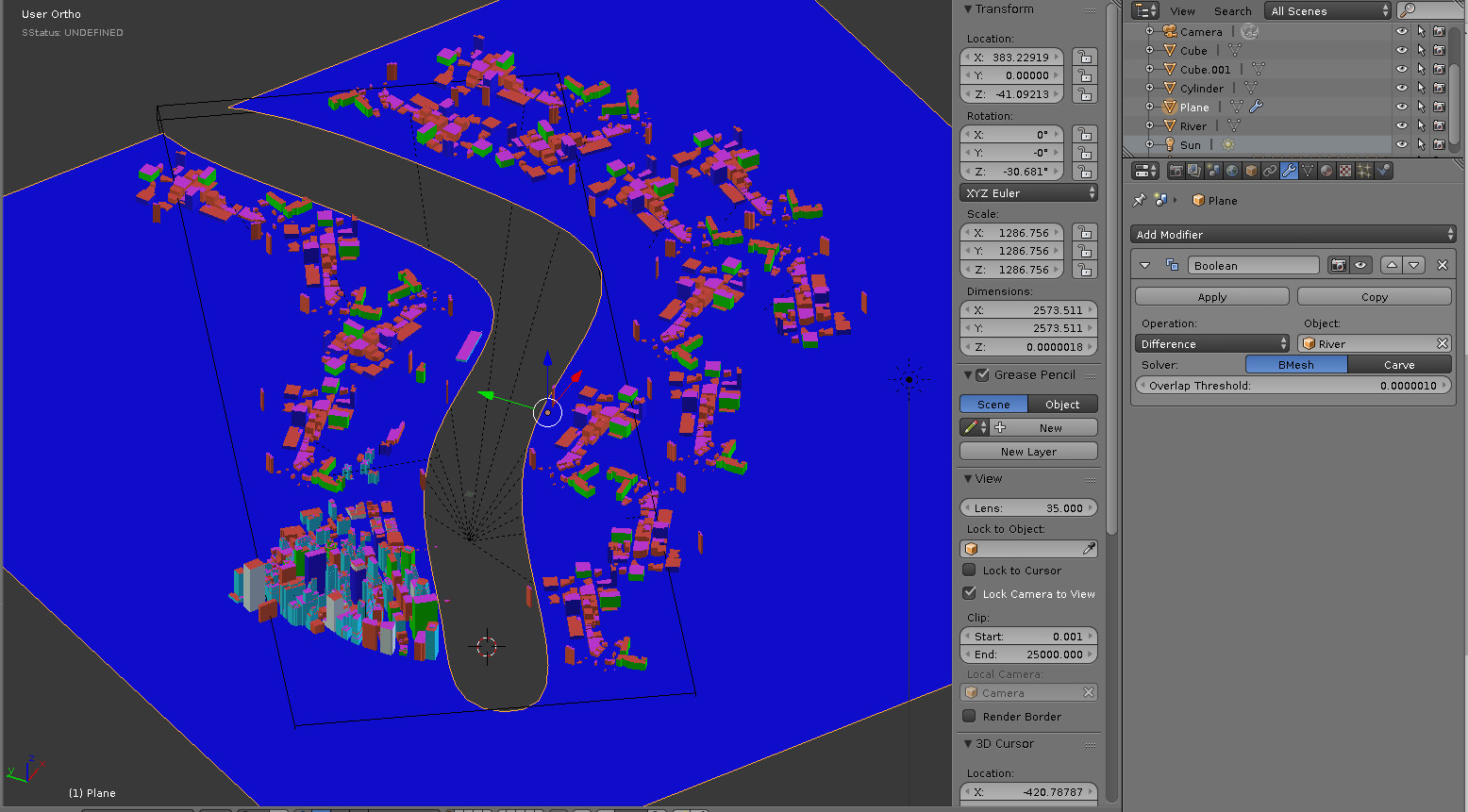Click the wrench modifier icon on Plane row
The height and width of the screenshot is (812, 1468).
pos(1256,107)
